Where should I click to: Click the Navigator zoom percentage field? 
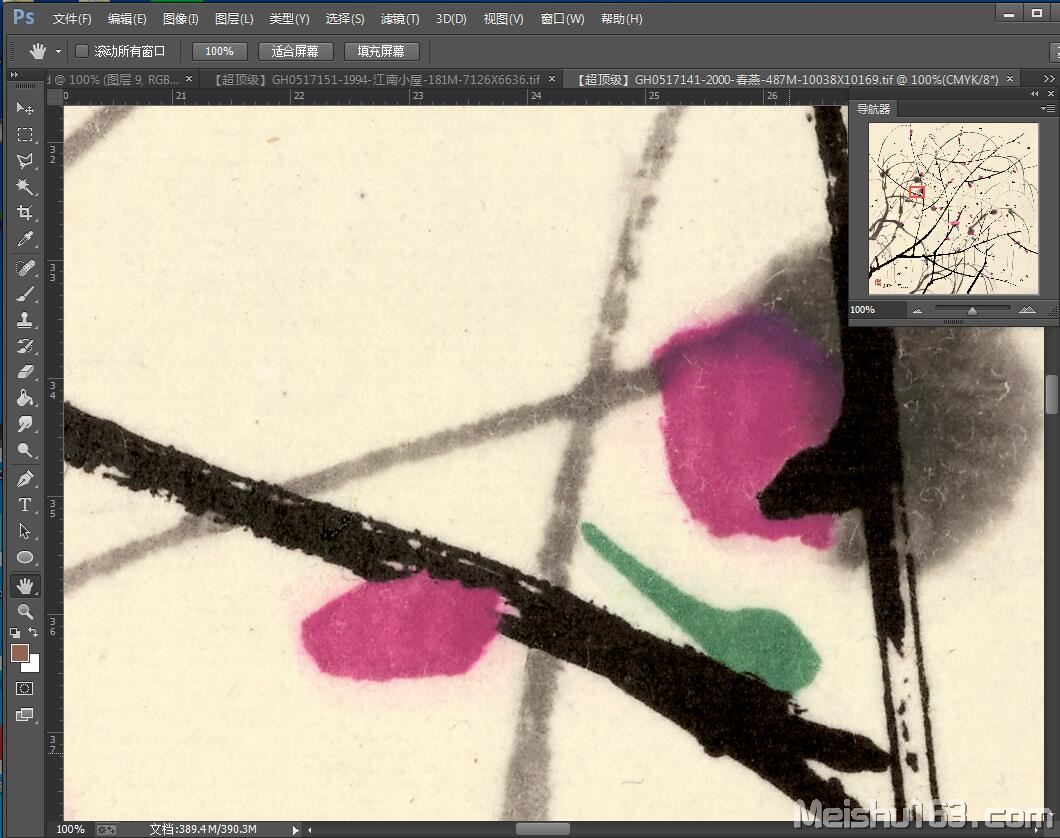click(x=876, y=310)
